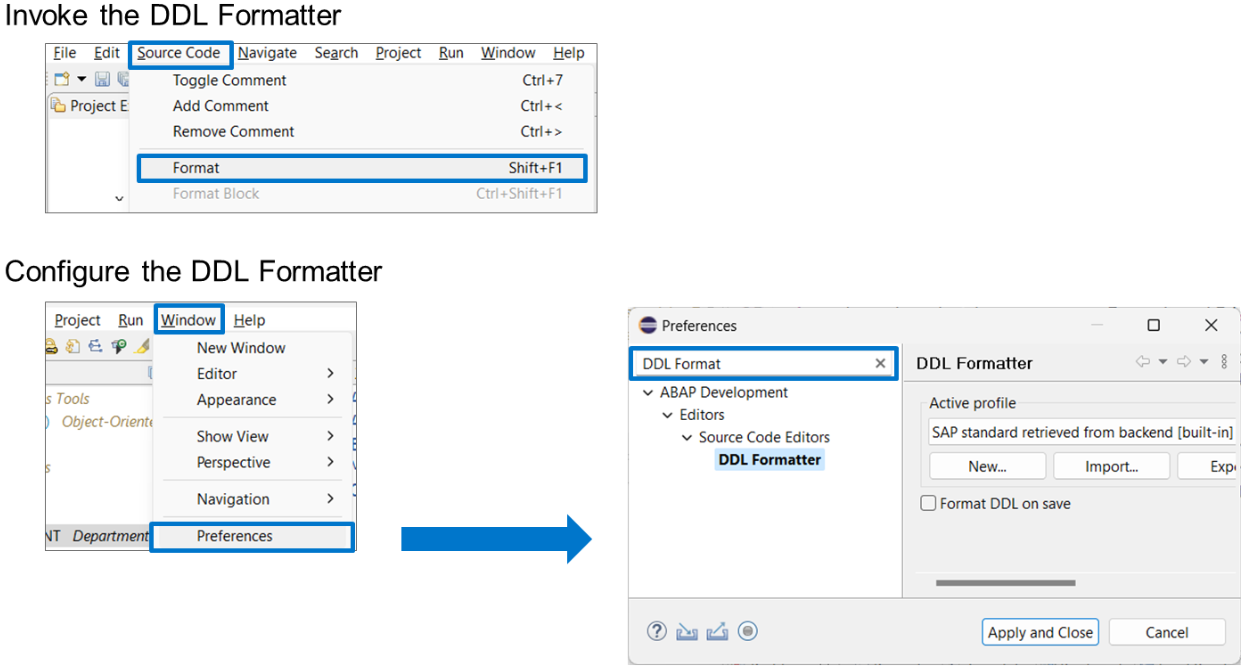Click the green magnifier toolbar icon
1245x668 pixels.
coord(119,346)
